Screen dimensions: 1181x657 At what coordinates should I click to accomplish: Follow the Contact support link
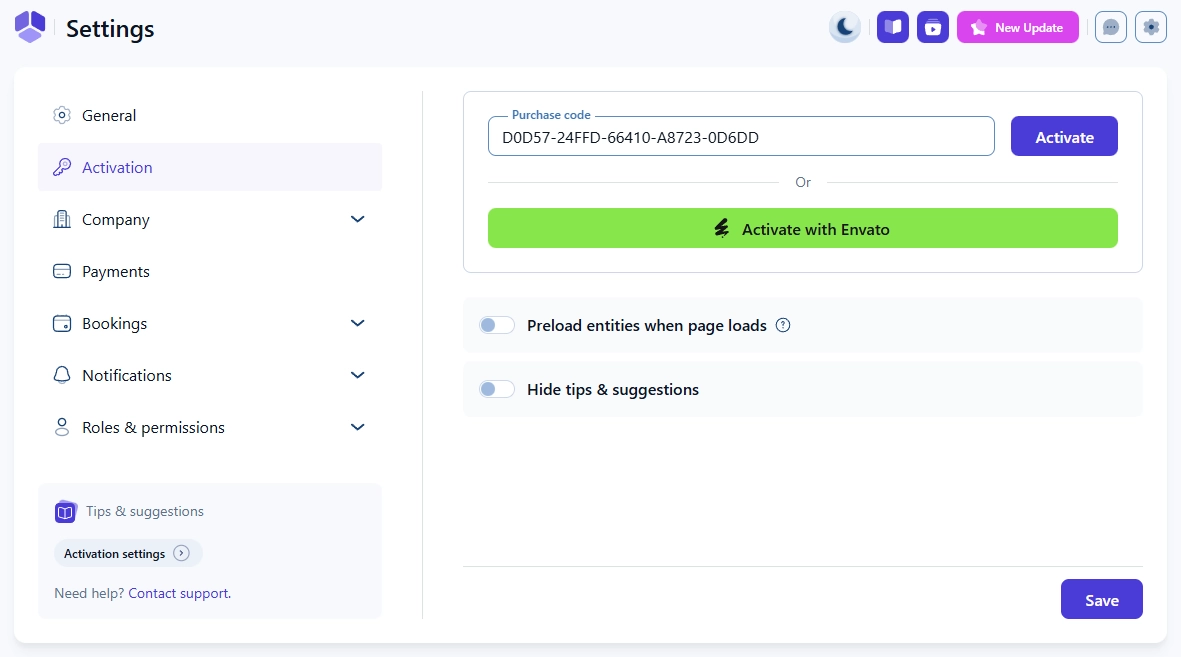(178, 593)
